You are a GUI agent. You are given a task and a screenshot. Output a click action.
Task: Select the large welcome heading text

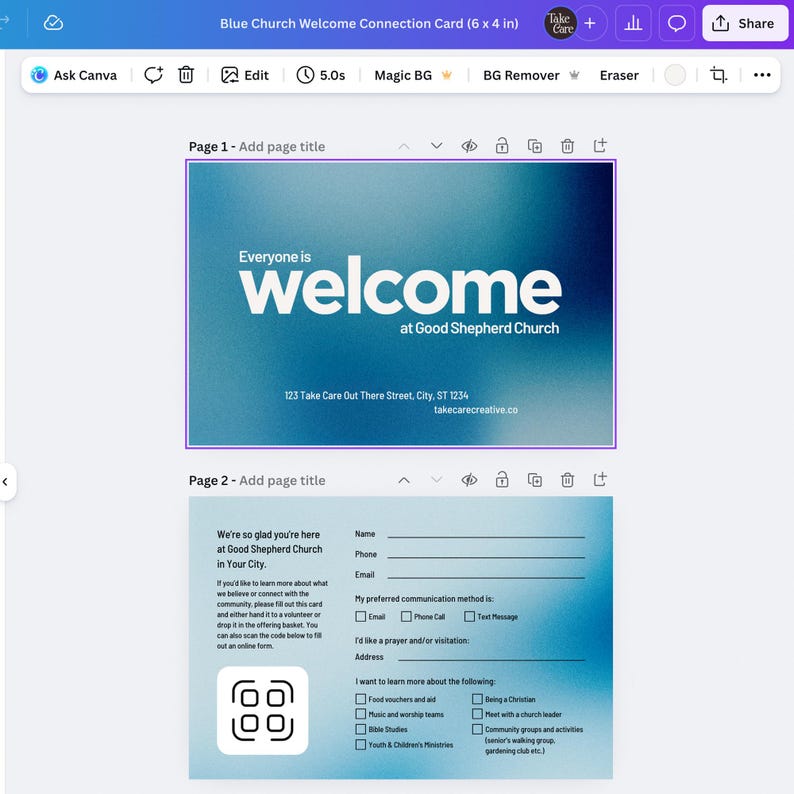pyautogui.click(x=401, y=287)
